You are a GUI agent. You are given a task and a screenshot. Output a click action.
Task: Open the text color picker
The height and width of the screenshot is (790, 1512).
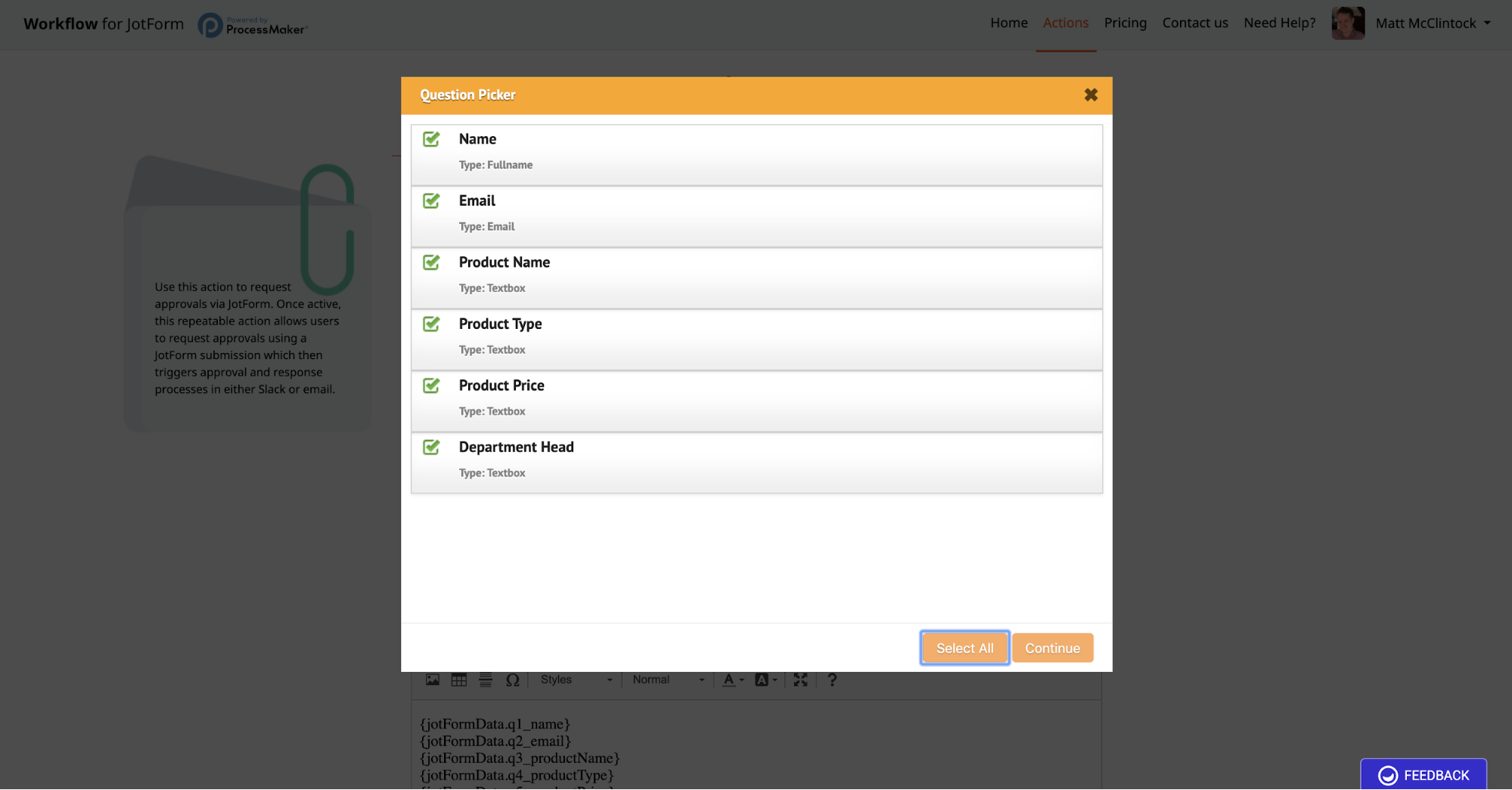click(x=732, y=680)
